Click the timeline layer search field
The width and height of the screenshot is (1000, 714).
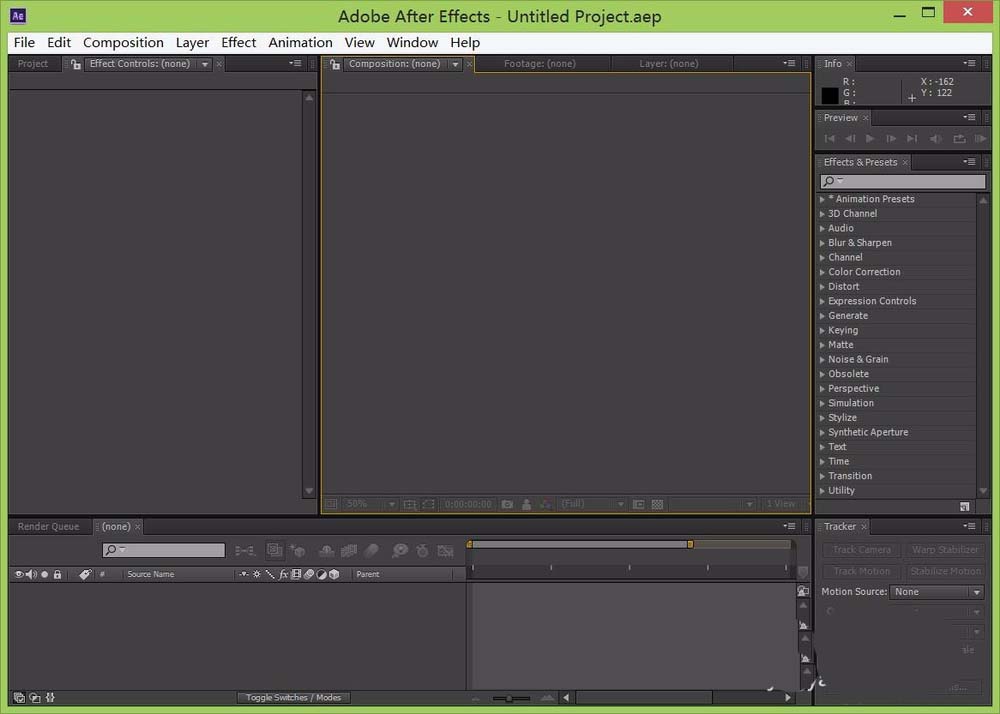pyautogui.click(x=164, y=550)
